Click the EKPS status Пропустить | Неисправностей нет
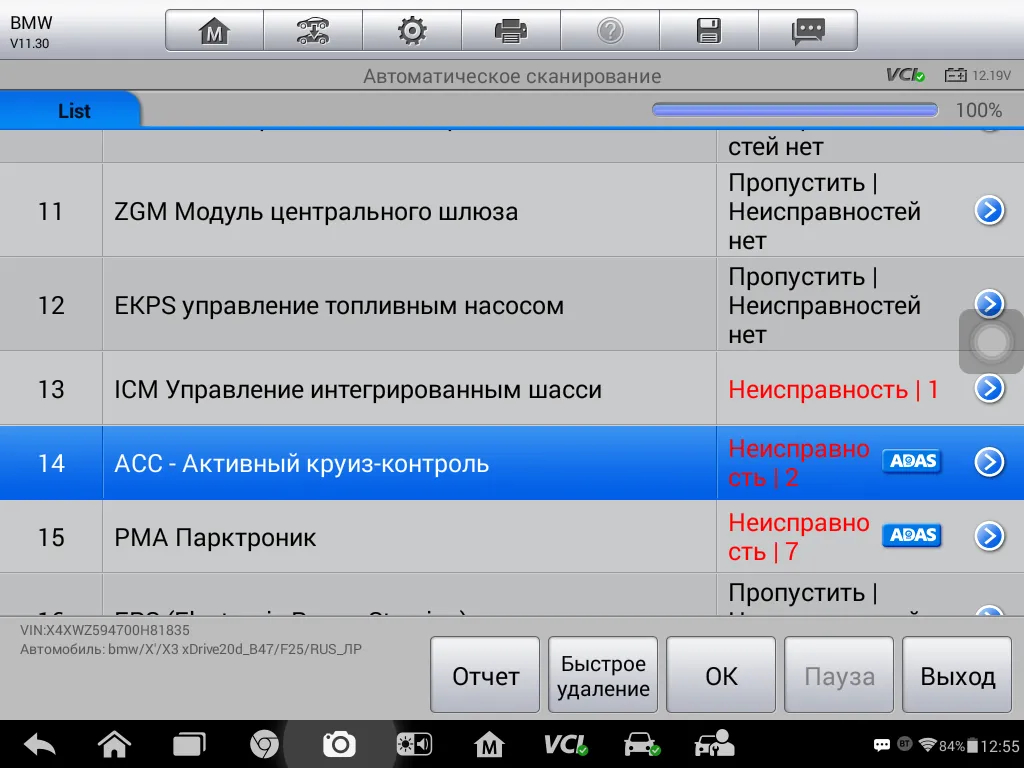The width and height of the screenshot is (1024, 768). [824, 306]
